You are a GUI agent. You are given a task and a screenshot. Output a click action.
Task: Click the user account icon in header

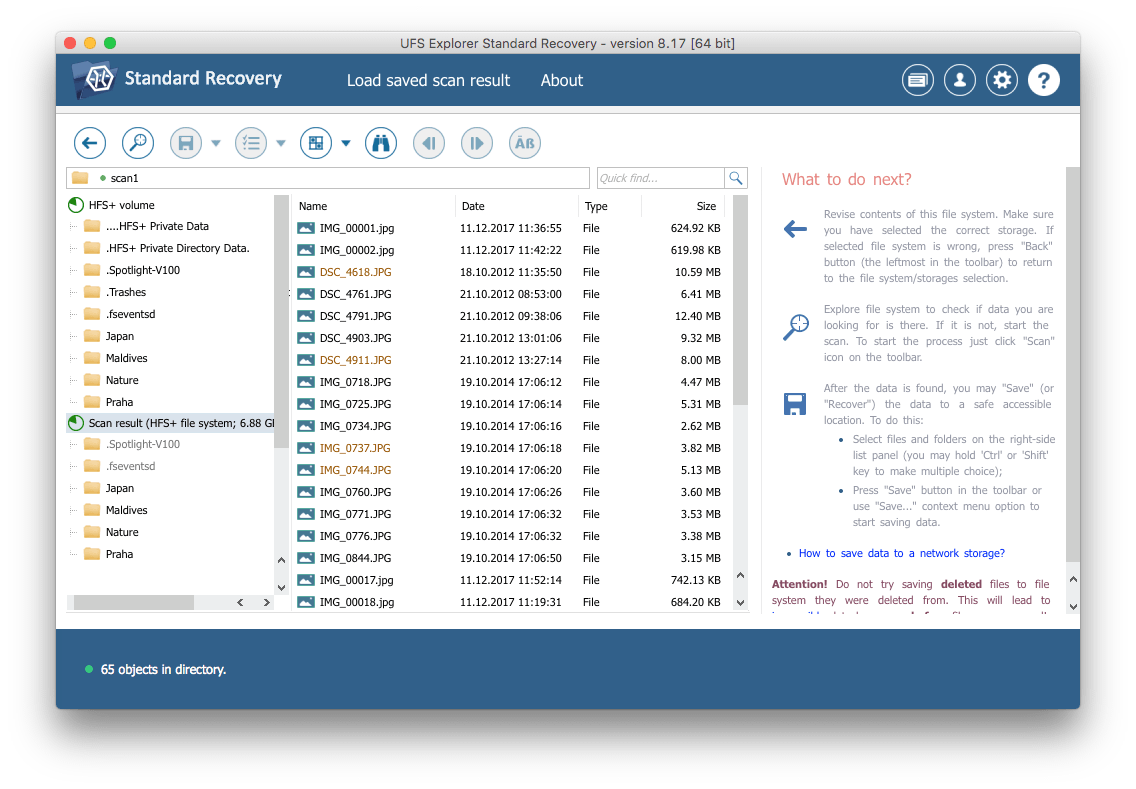960,80
